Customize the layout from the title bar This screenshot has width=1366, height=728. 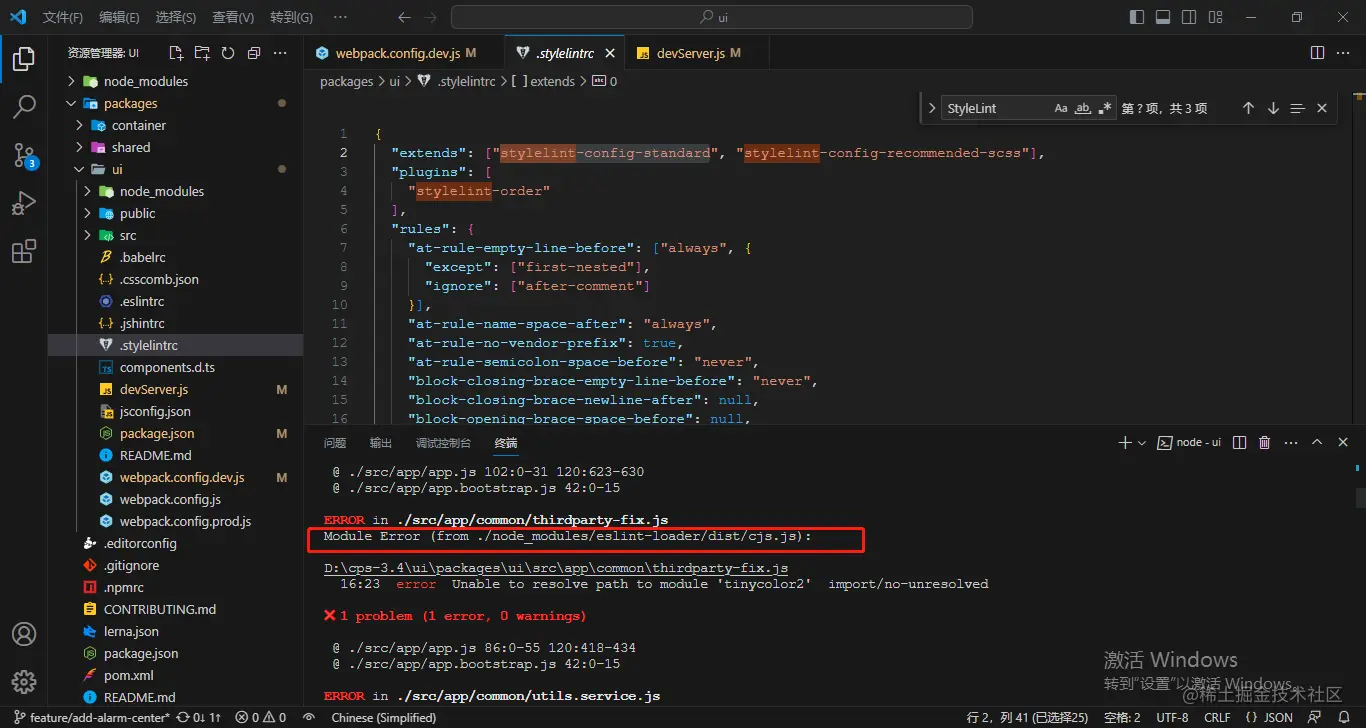click(x=1216, y=17)
